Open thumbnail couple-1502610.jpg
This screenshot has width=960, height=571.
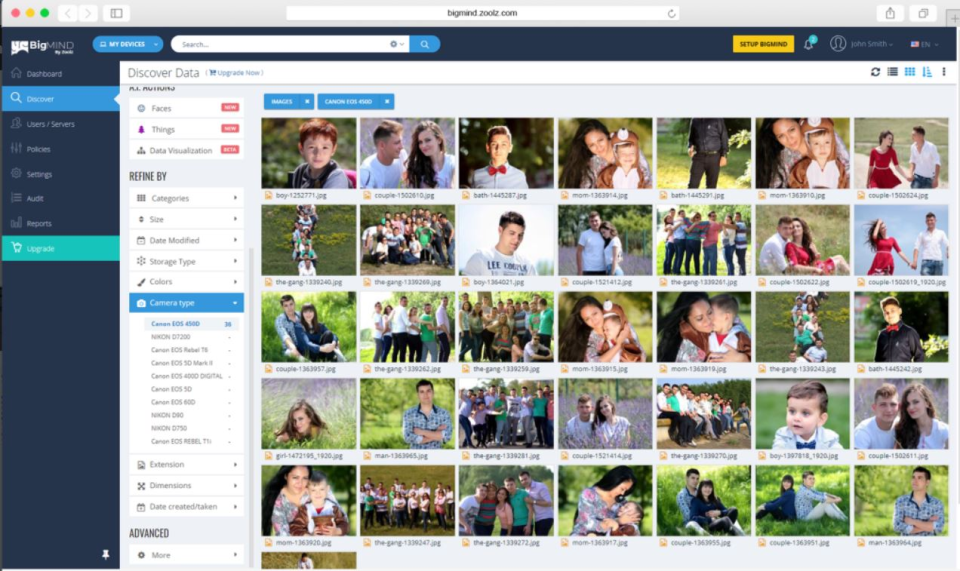[x=407, y=153]
